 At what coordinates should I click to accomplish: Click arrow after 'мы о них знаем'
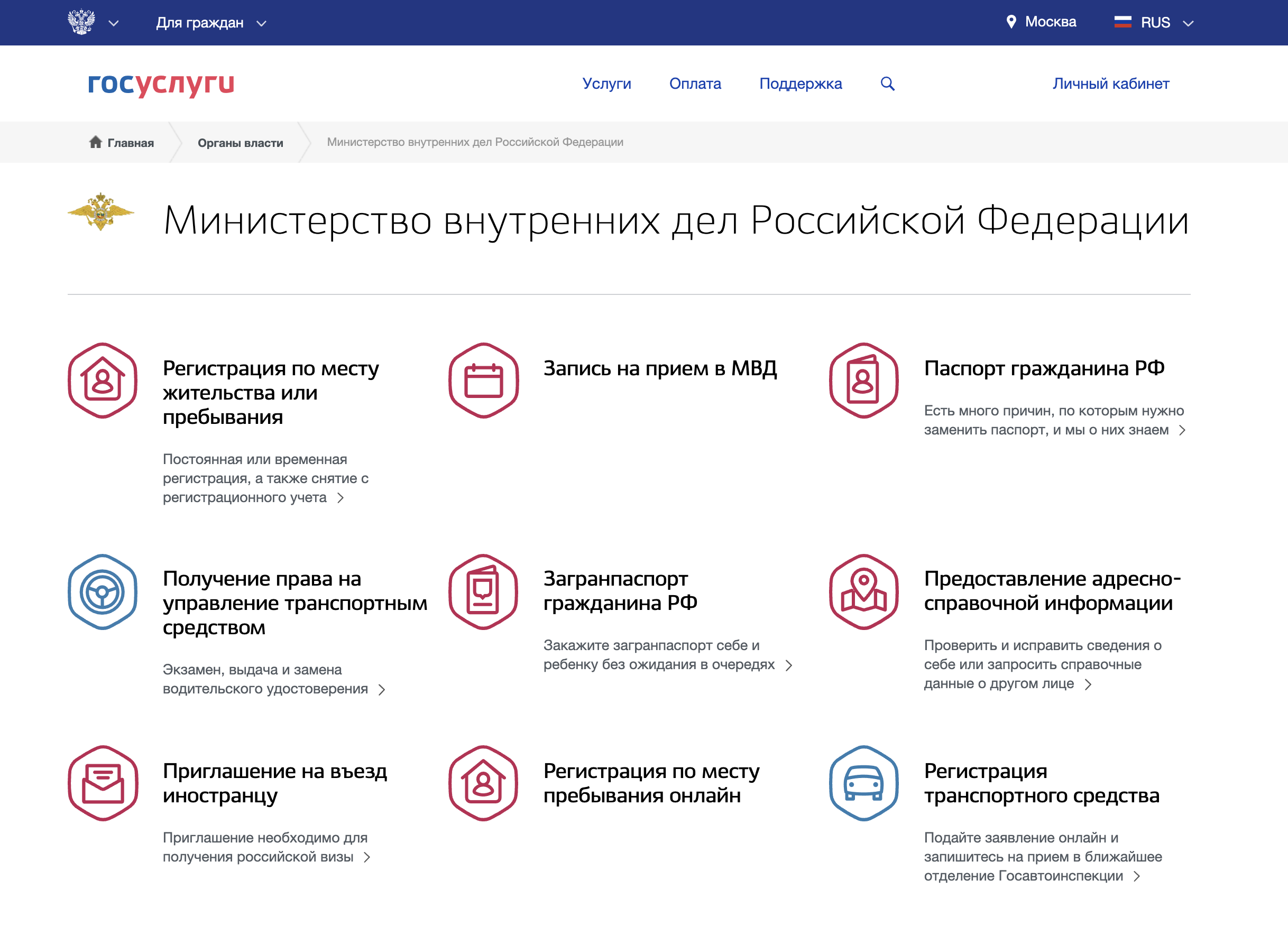coord(1182,430)
